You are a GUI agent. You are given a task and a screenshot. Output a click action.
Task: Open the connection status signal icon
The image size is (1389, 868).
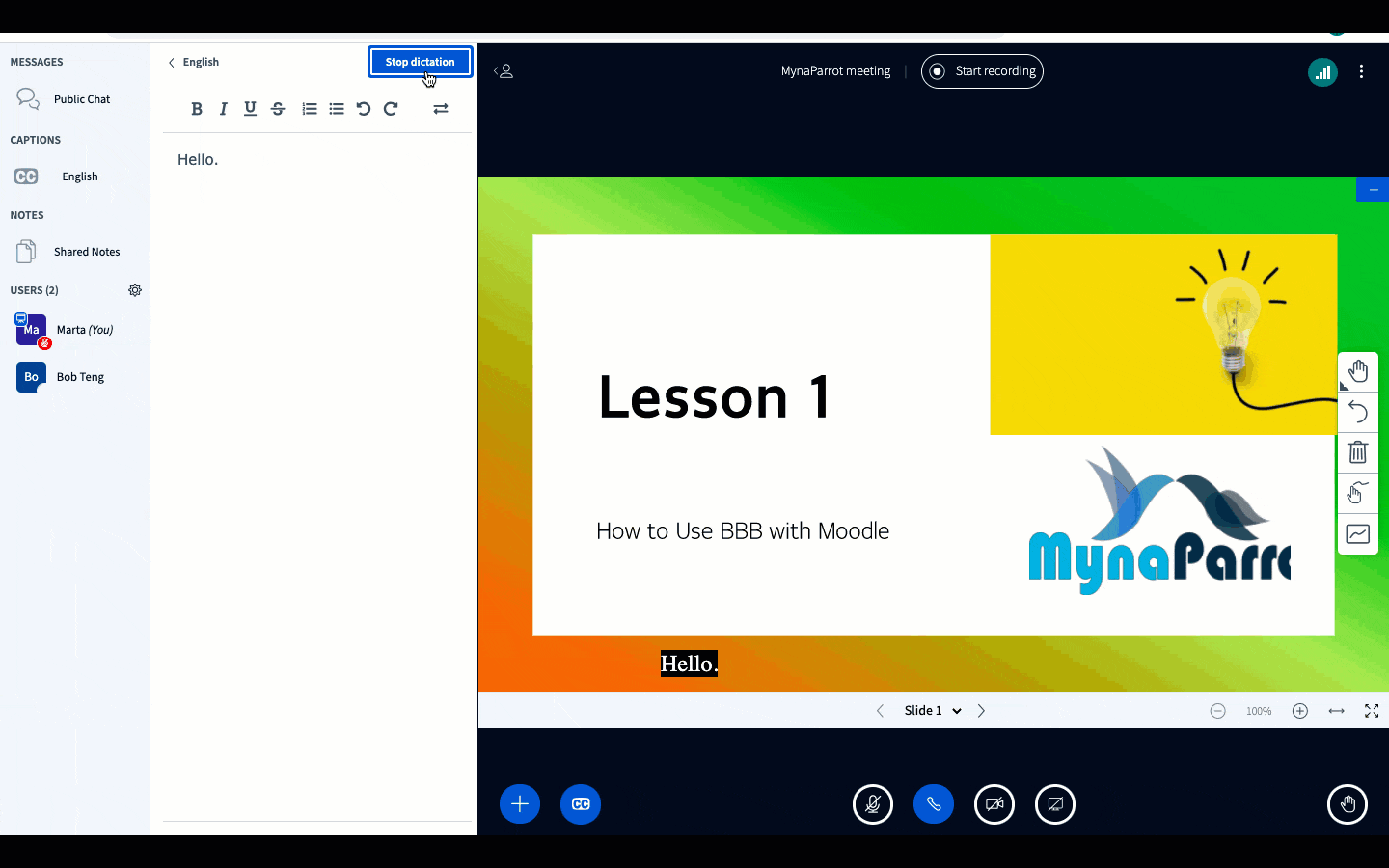(1322, 71)
